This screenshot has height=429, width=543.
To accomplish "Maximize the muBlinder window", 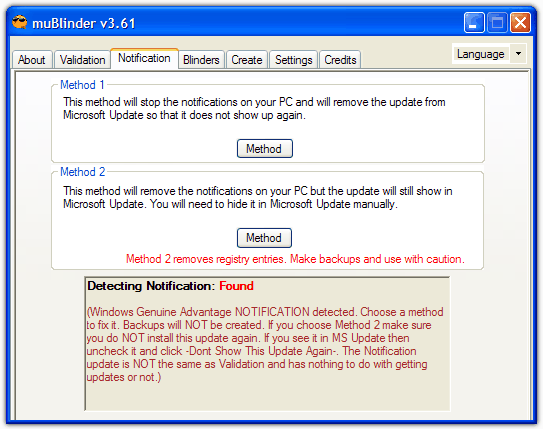I will 497,23.
